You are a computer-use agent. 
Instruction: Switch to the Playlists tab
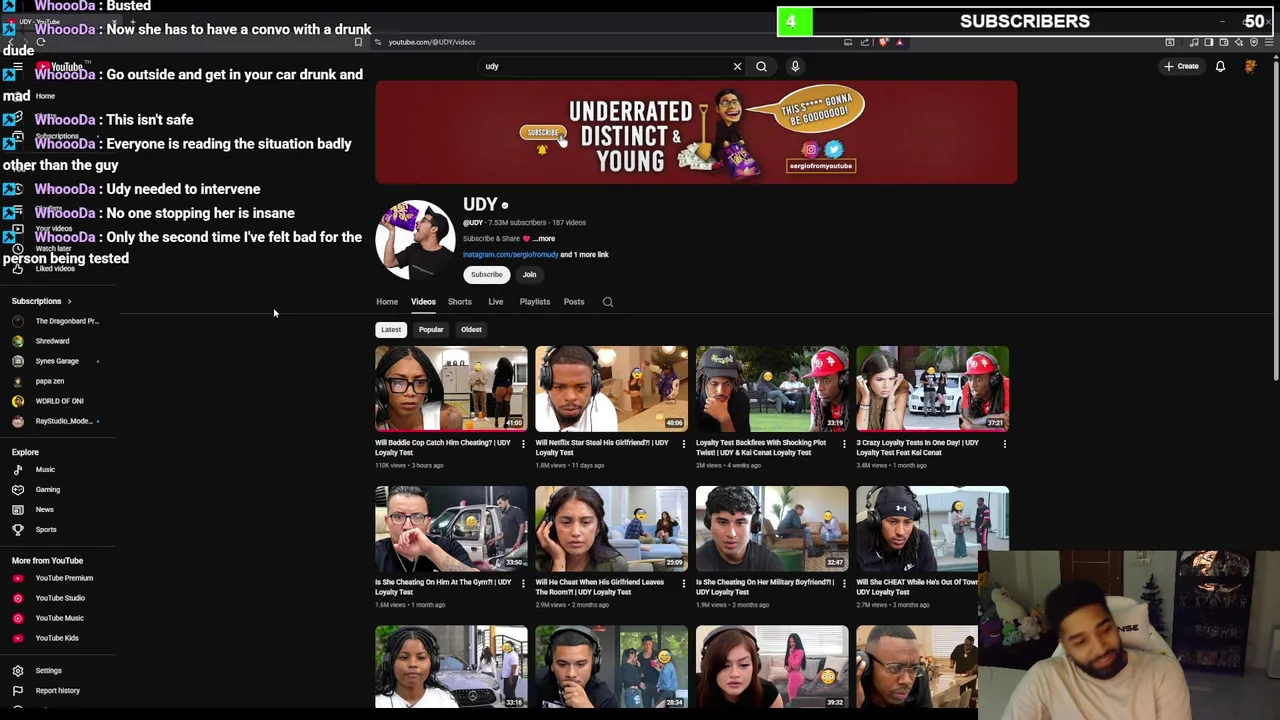[x=535, y=302]
